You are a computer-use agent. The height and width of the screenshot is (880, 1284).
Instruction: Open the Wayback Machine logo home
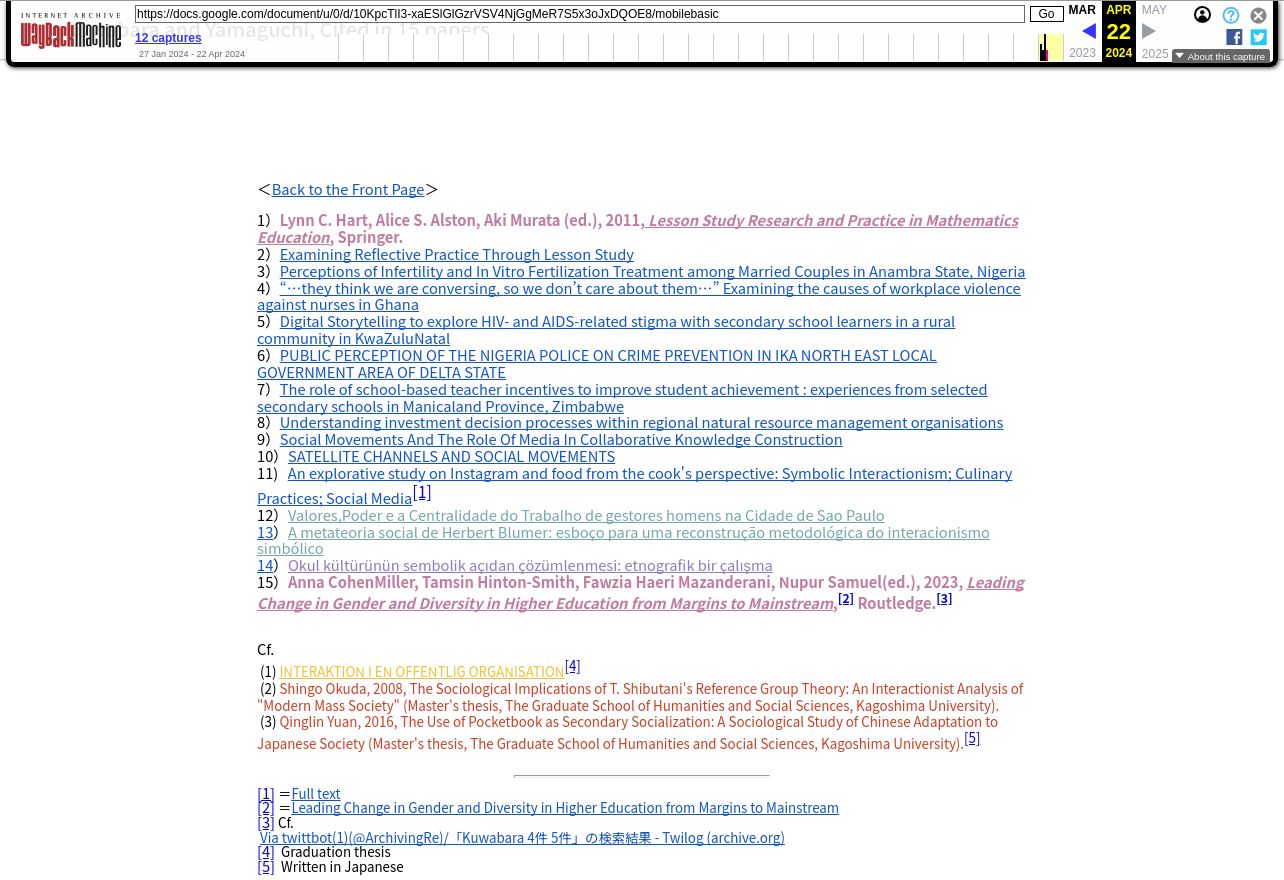pos(71,32)
